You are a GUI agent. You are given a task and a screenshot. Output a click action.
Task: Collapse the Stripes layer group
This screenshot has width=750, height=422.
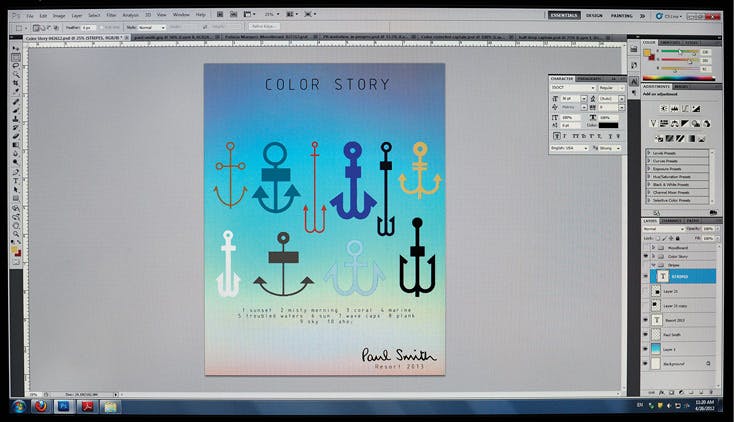pyautogui.click(x=653, y=265)
